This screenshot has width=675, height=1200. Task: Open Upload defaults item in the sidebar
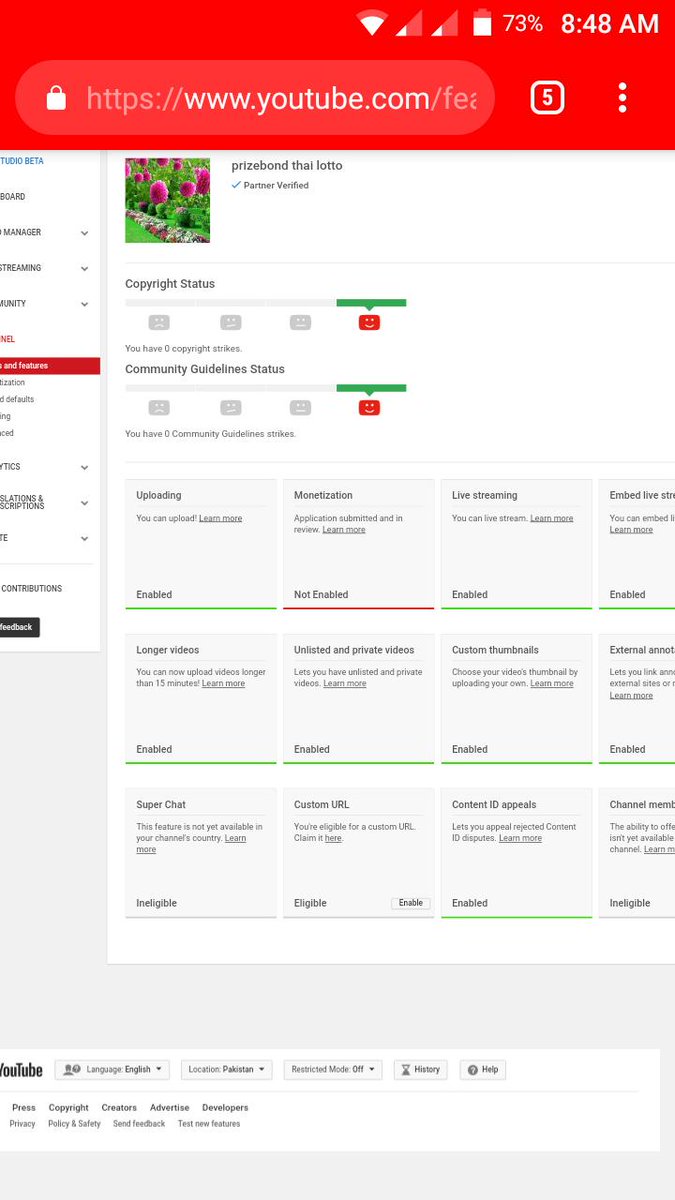[x=17, y=399]
